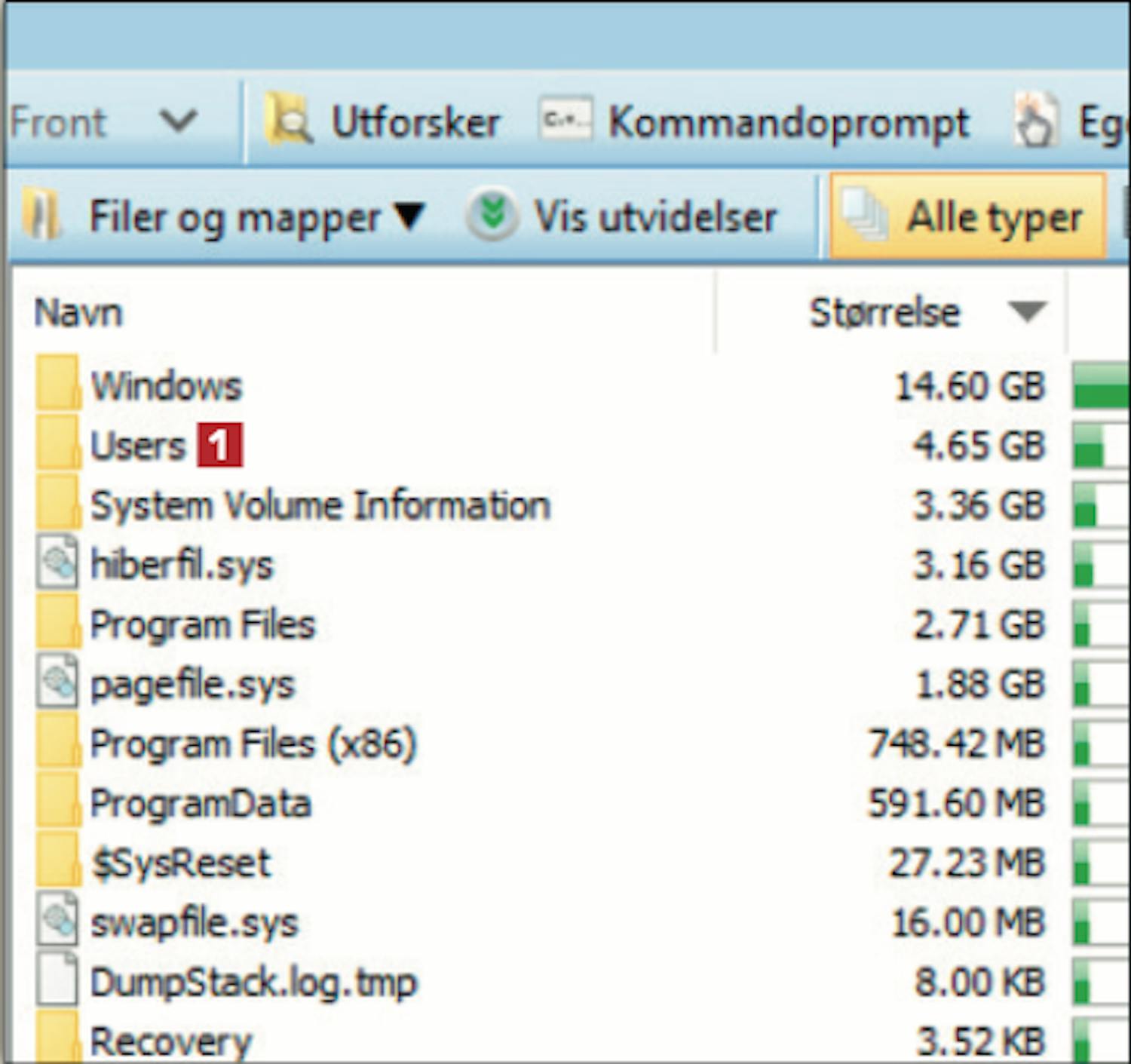Click the green Vis utvidelser icon
The image size is (1131, 1064).
point(492,216)
